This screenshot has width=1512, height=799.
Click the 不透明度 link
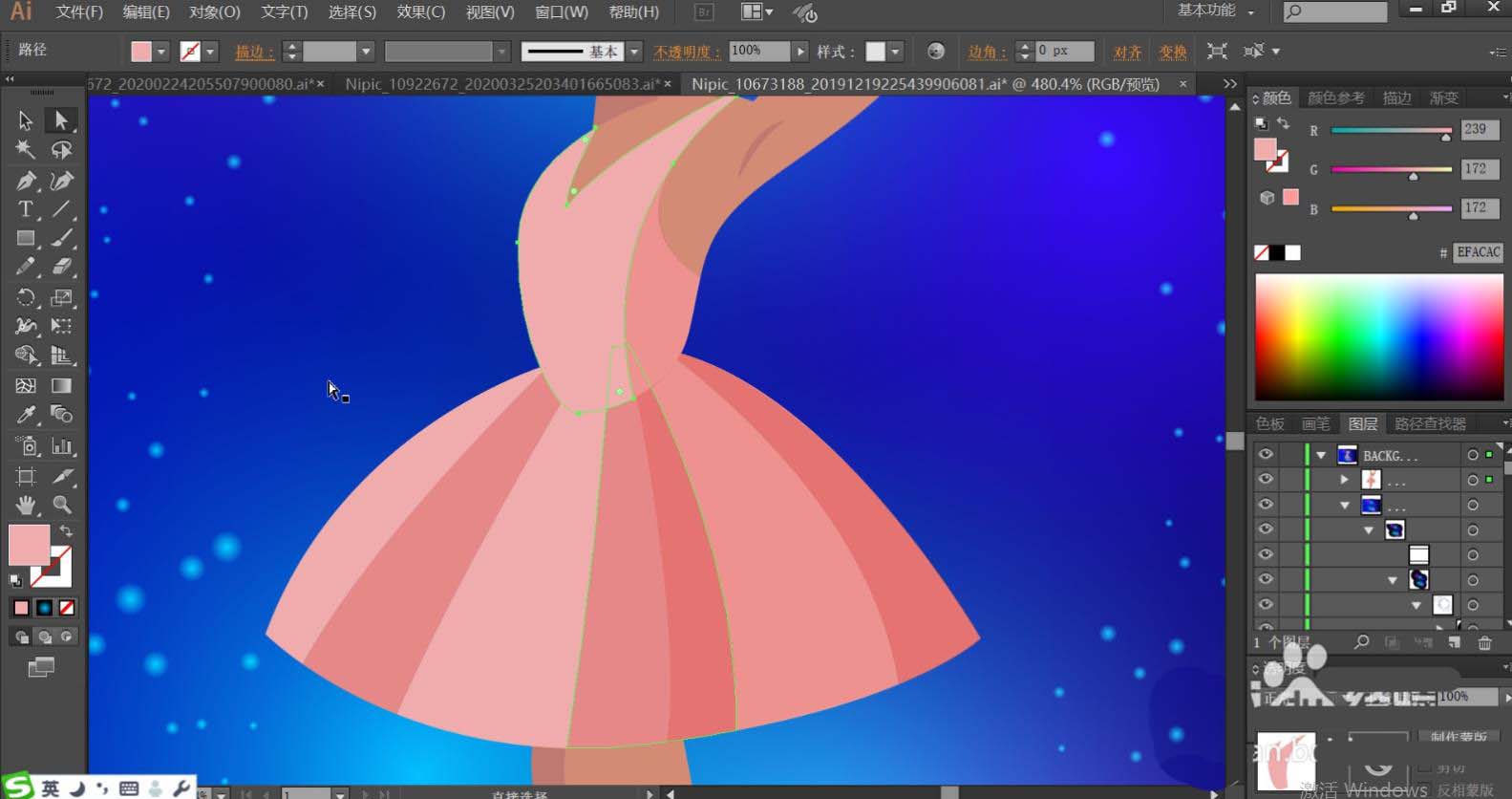point(686,52)
